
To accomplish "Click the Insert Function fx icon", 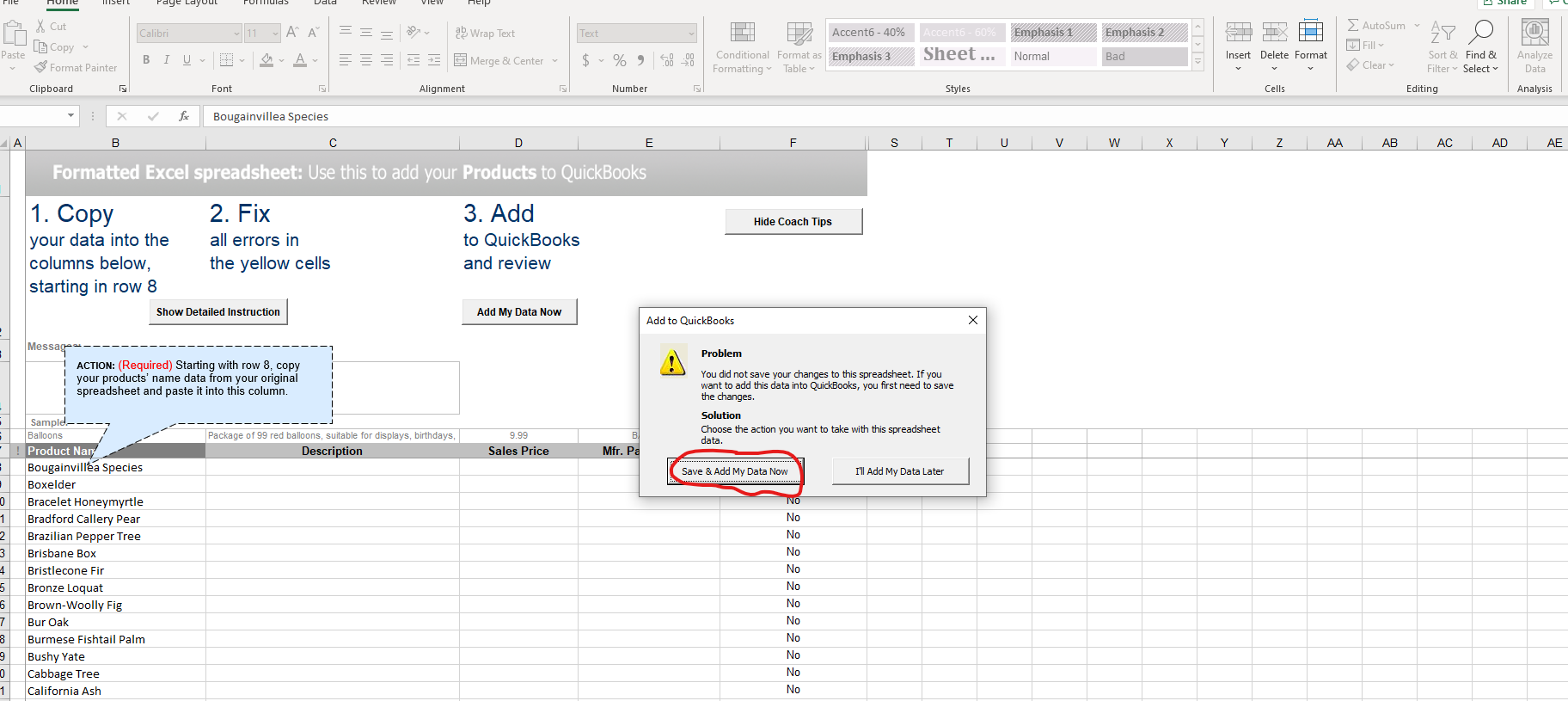I will click(183, 116).
